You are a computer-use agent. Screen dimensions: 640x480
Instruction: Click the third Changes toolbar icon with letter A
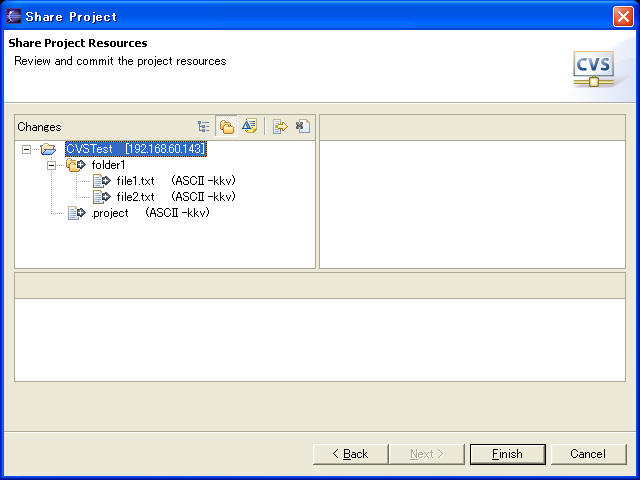tap(249, 127)
